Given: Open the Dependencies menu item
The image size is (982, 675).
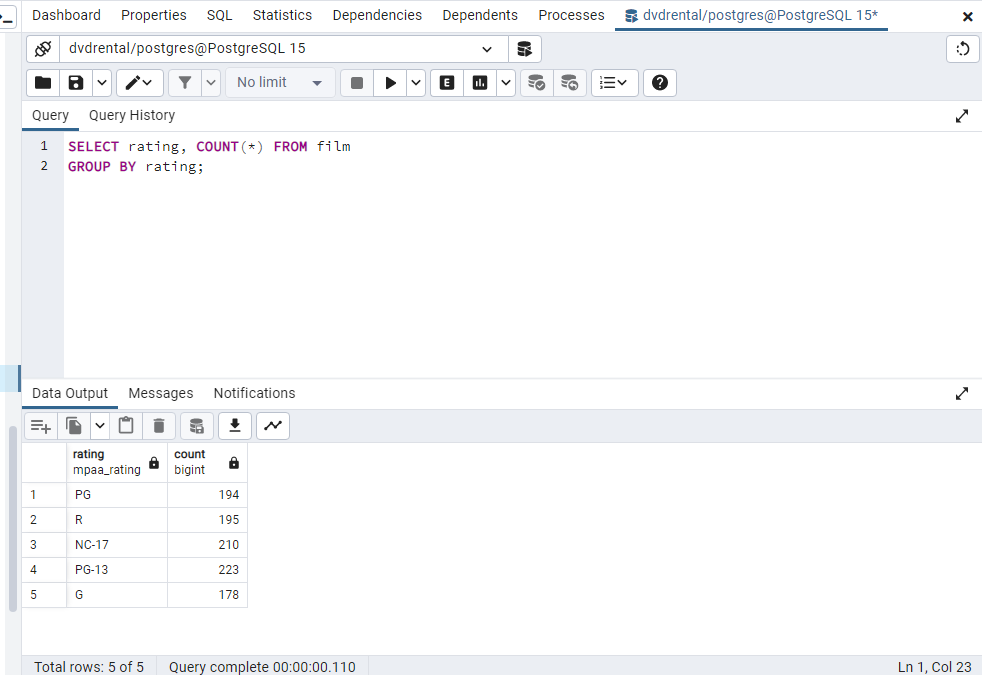Looking at the screenshot, I should click(x=377, y=15).
